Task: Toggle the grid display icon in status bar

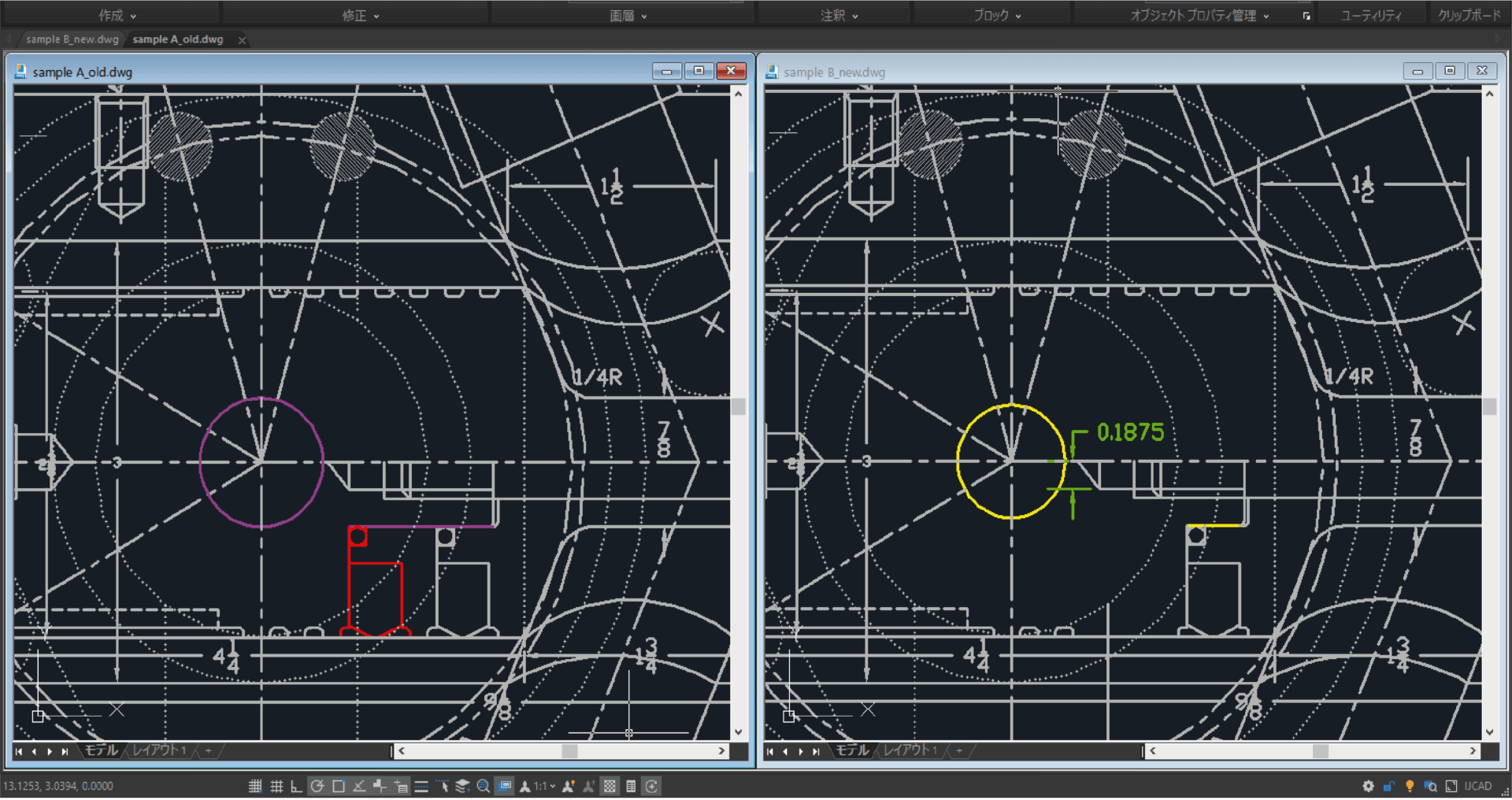Action: pos(277,786)
